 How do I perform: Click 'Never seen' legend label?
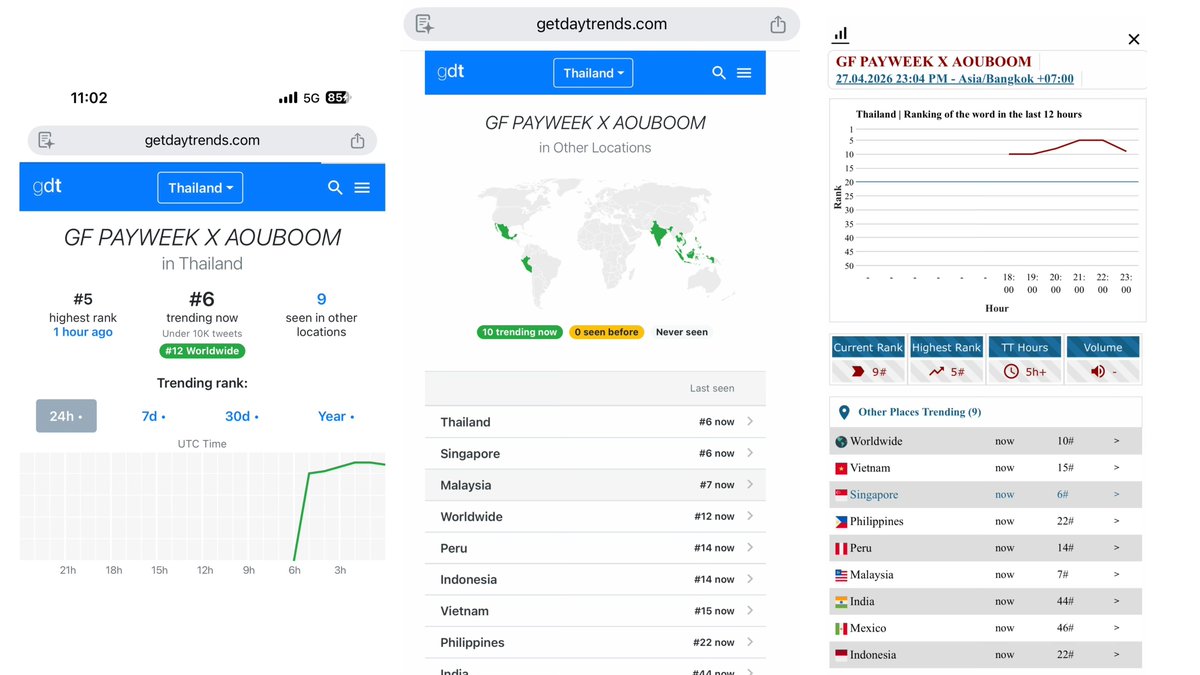(682, 332)
